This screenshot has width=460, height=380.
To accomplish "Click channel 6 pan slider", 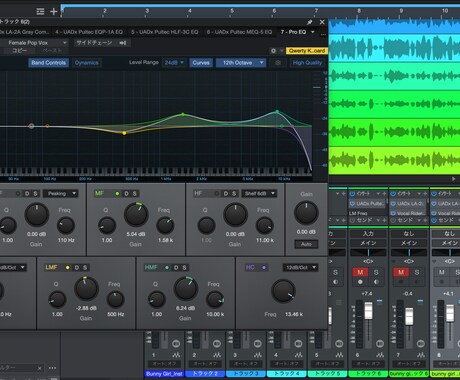I will coord(368,253).
